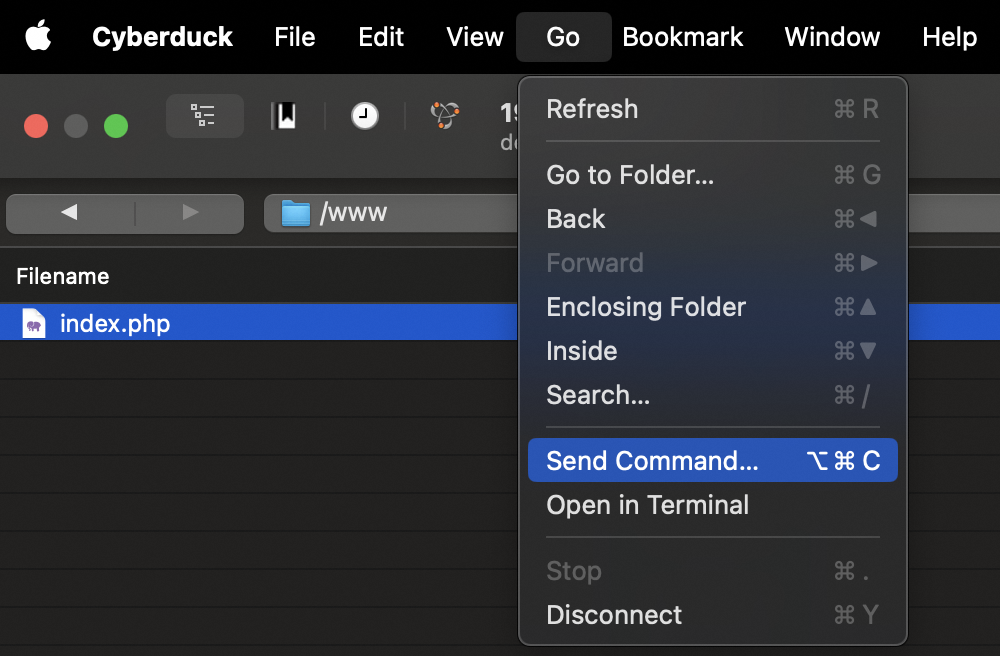Choose Go to Folder… menu entry
Image resolution: width=1000 pixels, height=656 pixels.
coord(630,175)
